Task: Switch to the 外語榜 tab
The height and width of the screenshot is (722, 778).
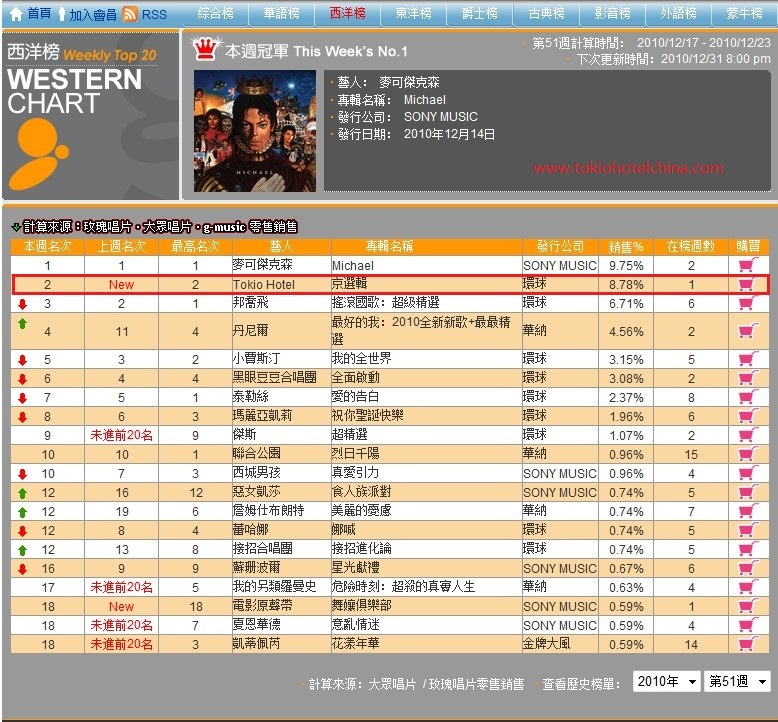Action: pos(678,13)
